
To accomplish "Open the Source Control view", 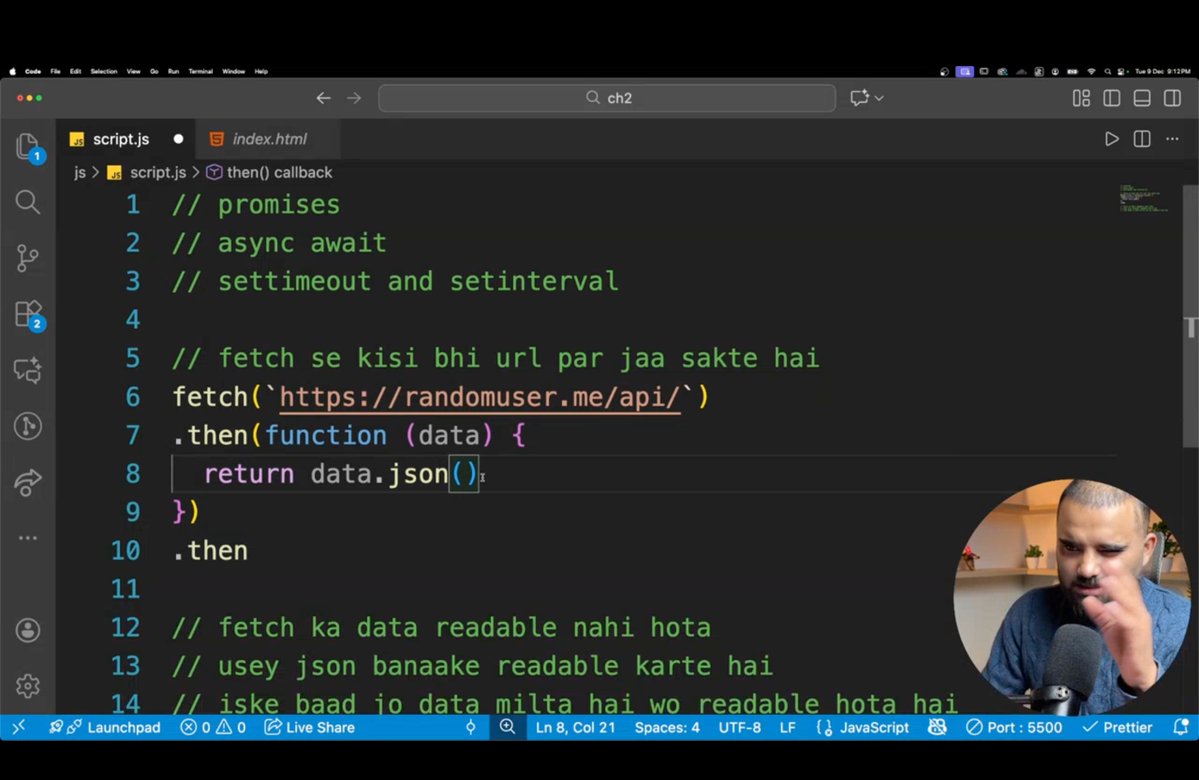I will pos(28,258).
